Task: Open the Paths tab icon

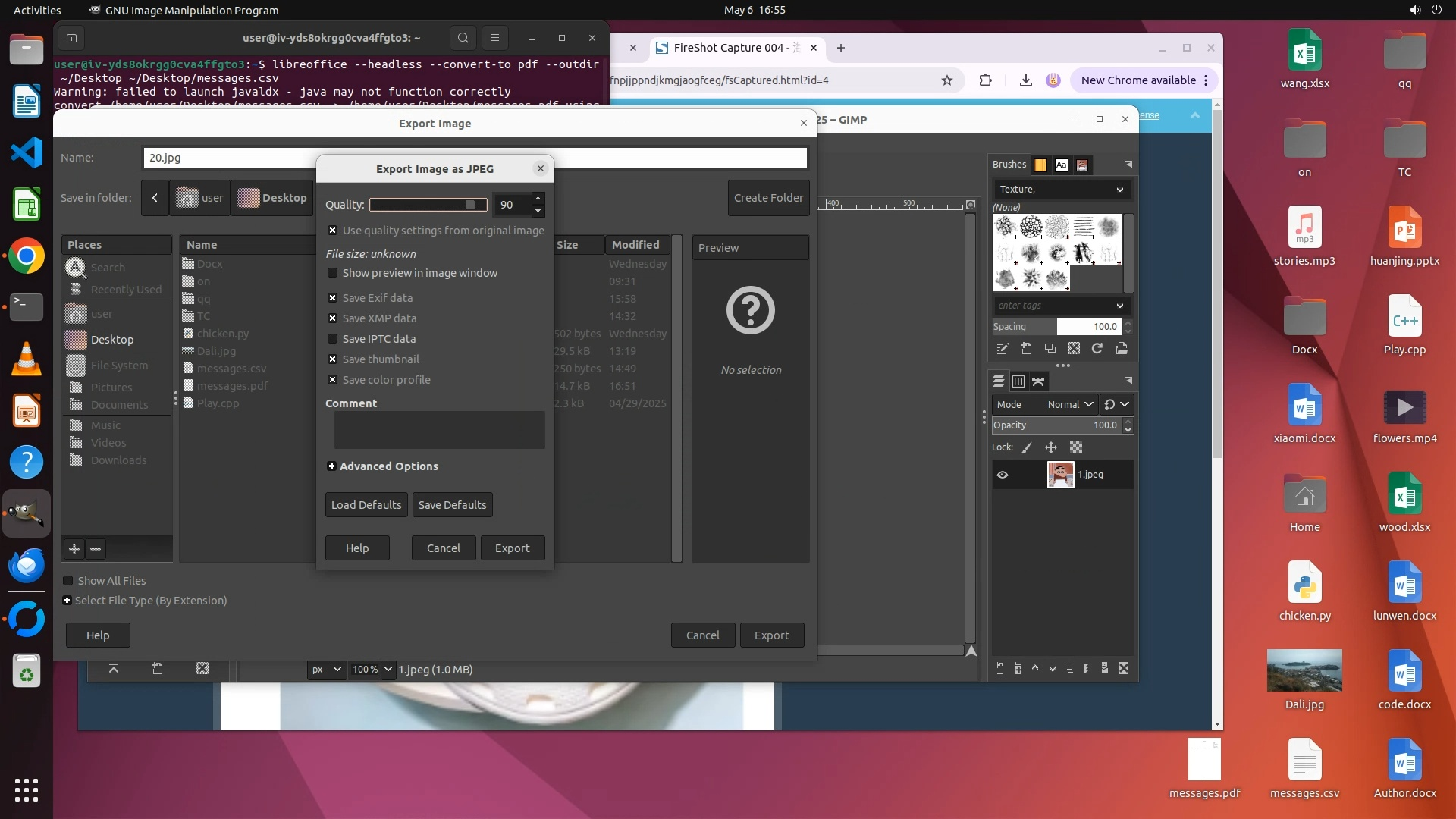Action: tap(1038, 381)
